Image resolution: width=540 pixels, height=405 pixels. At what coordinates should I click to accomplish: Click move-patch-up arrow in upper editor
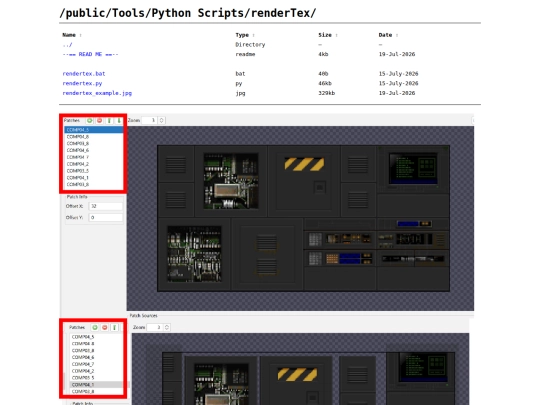[x=109, y=121]
